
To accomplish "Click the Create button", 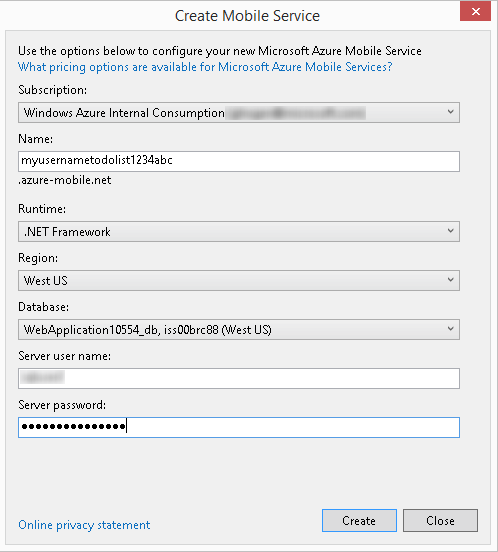I will pyautogui.click(x=359, y=520).
